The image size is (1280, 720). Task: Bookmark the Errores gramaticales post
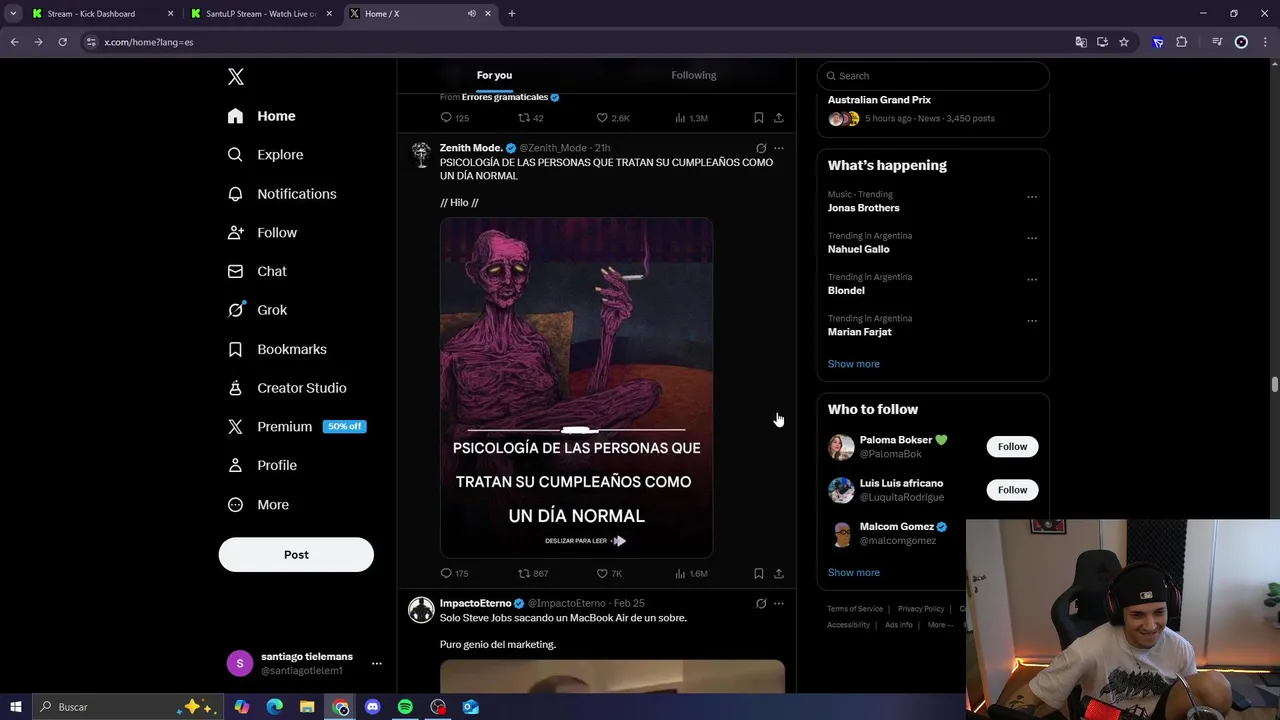click(x=759, y=118)
